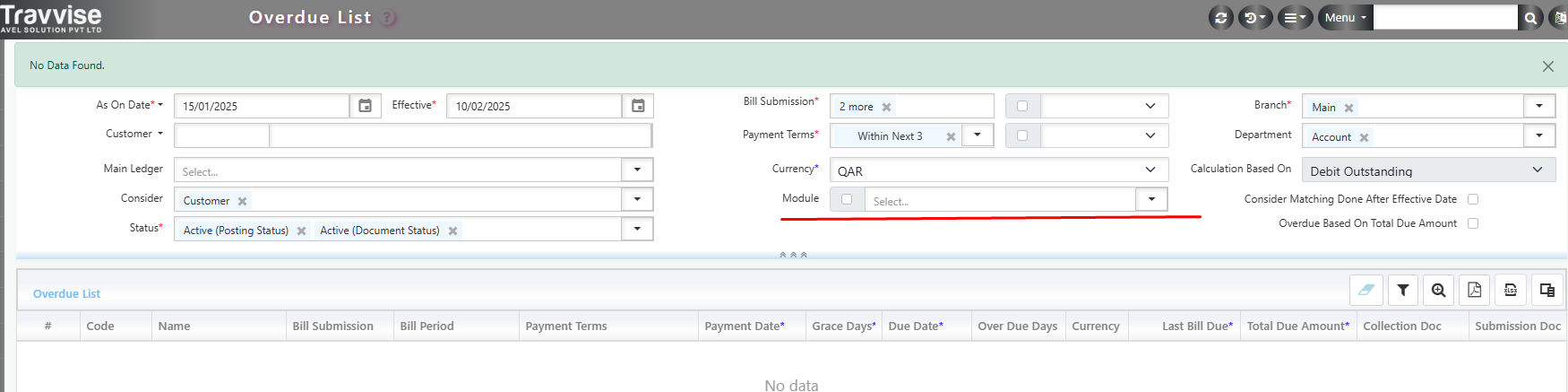Click the refresh icon in top bar
Viewport: 1568px width, 392px height.
tap(1220, 17)
